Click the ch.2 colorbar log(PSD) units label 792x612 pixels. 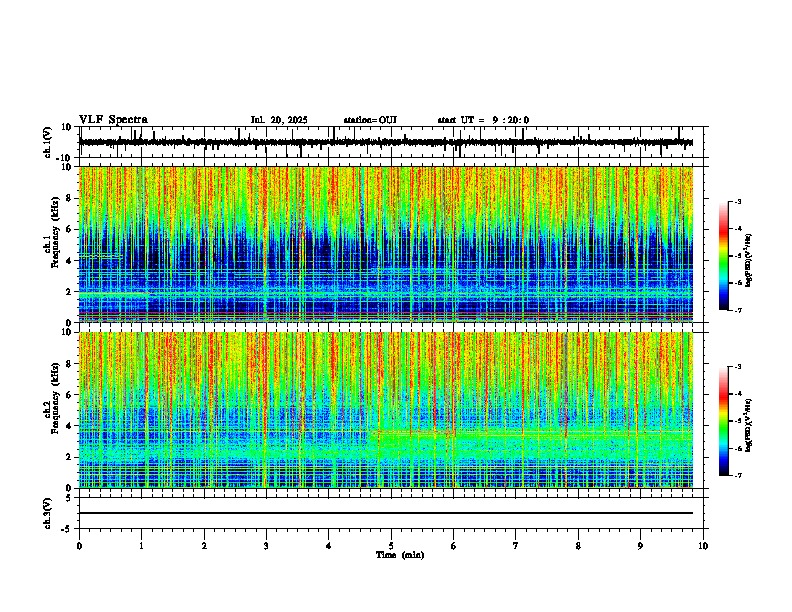(x=748, y=425)
